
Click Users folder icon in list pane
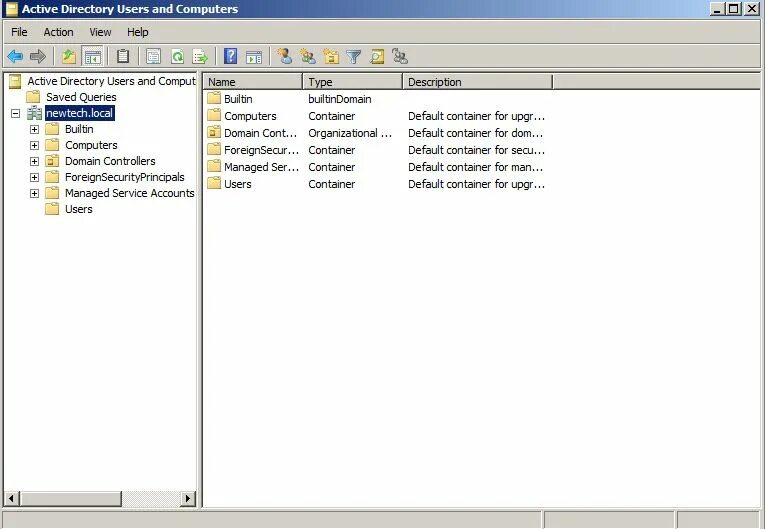[x=214, y=184]
